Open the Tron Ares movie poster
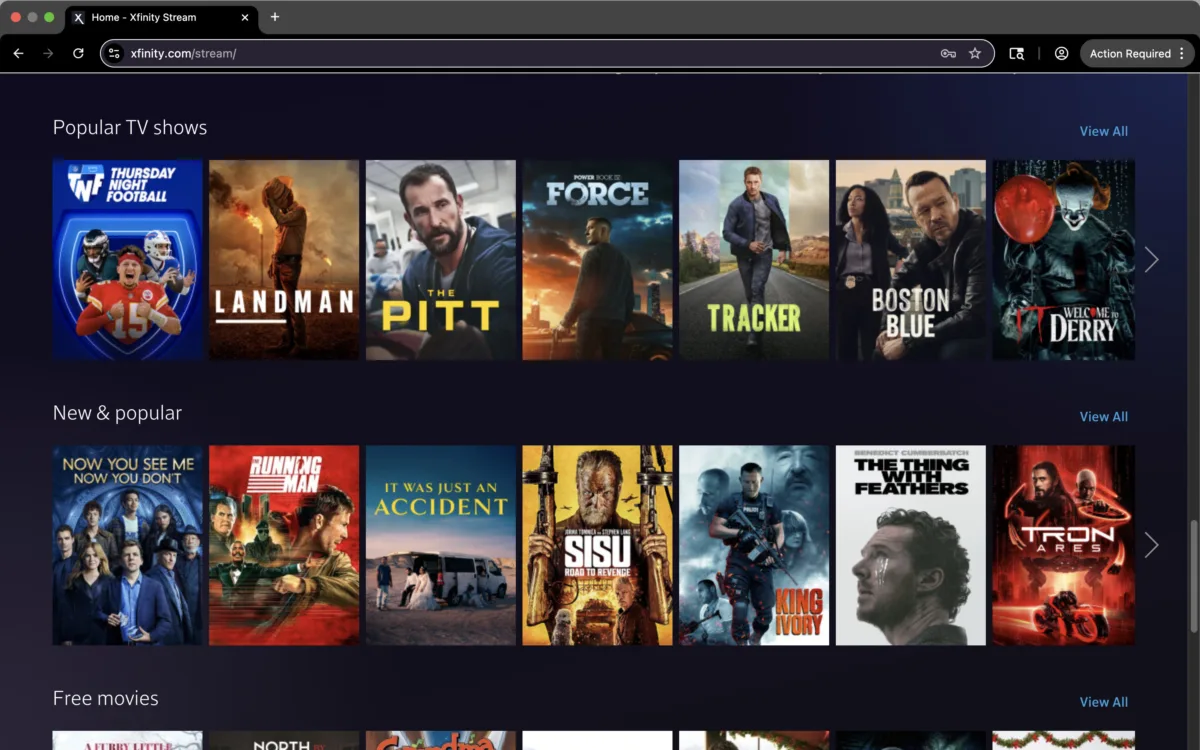Screen dimensions: 1200x750 click(1063, 545)
